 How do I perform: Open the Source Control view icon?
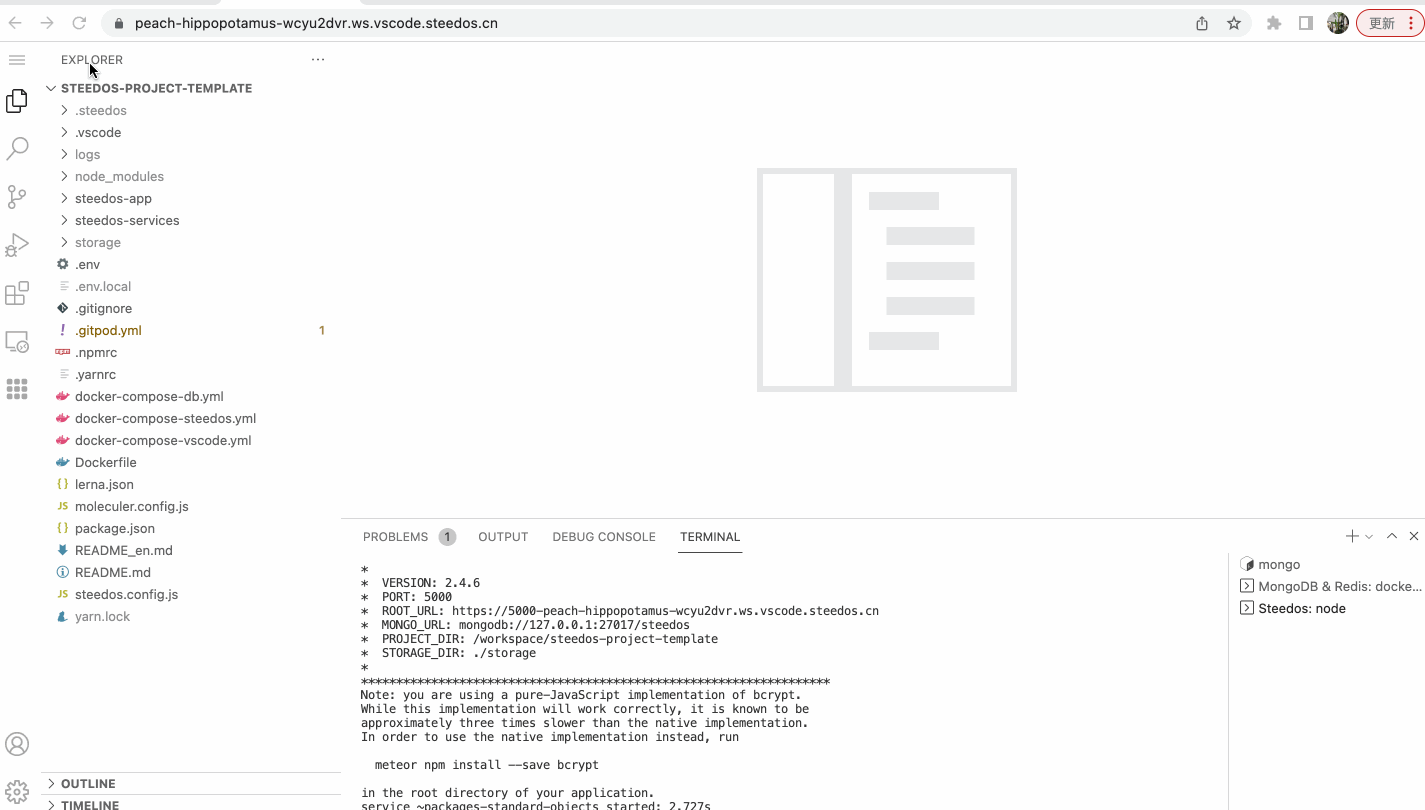pyautogui.click(x=17, y=197)
